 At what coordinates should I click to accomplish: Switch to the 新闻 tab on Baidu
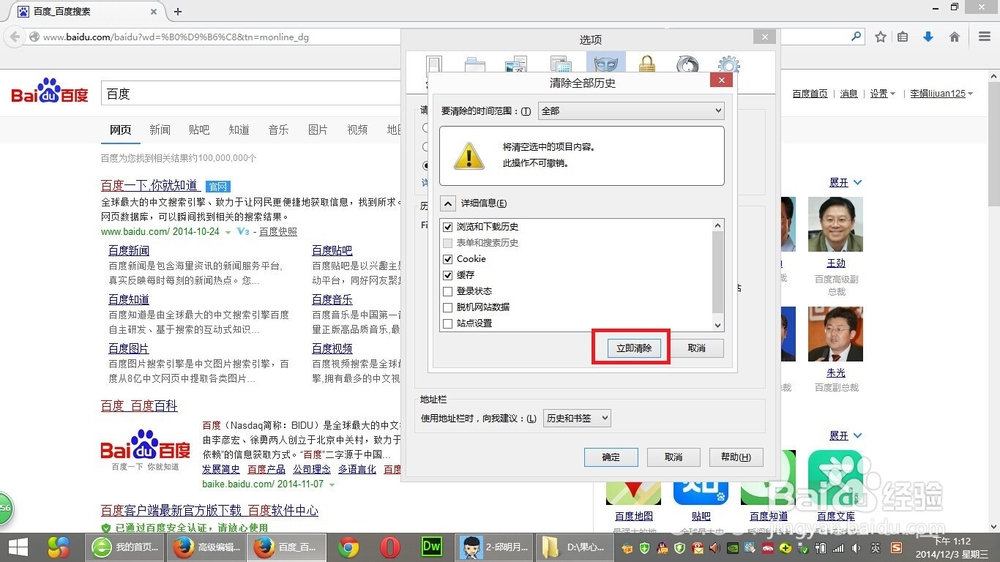tap(160, 130)
